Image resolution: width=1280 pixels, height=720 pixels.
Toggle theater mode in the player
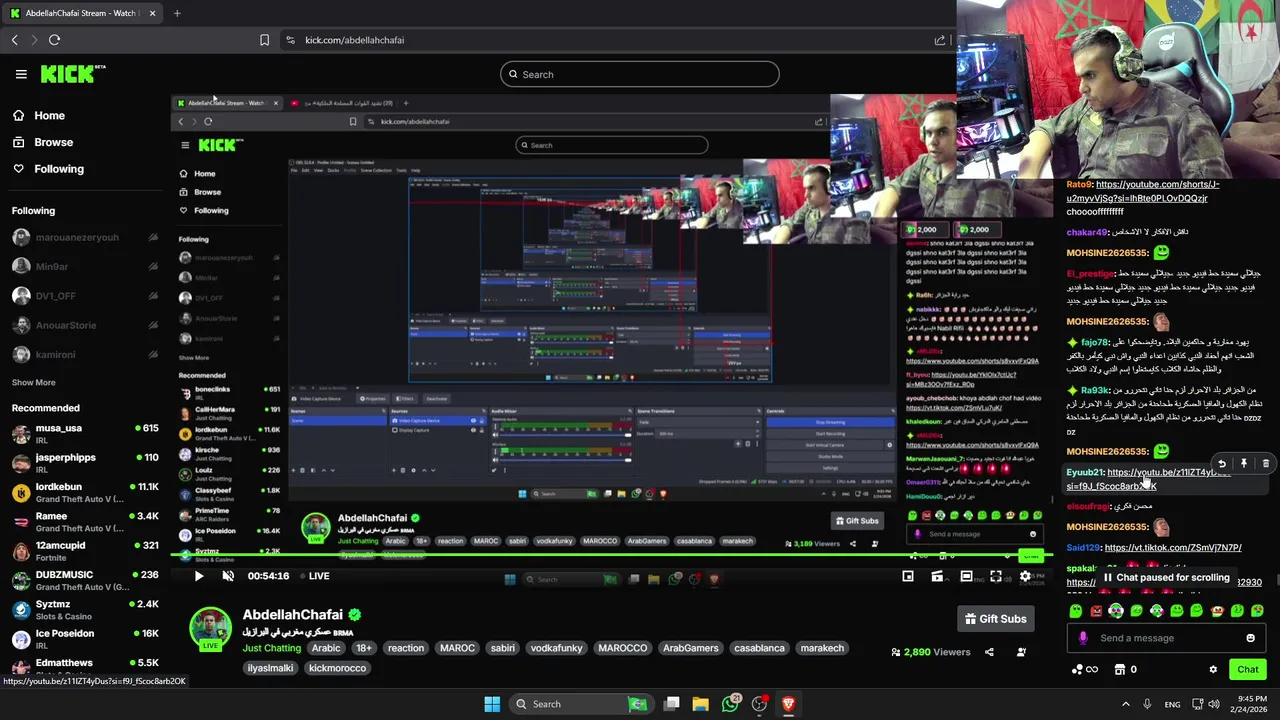pos(966,576)
